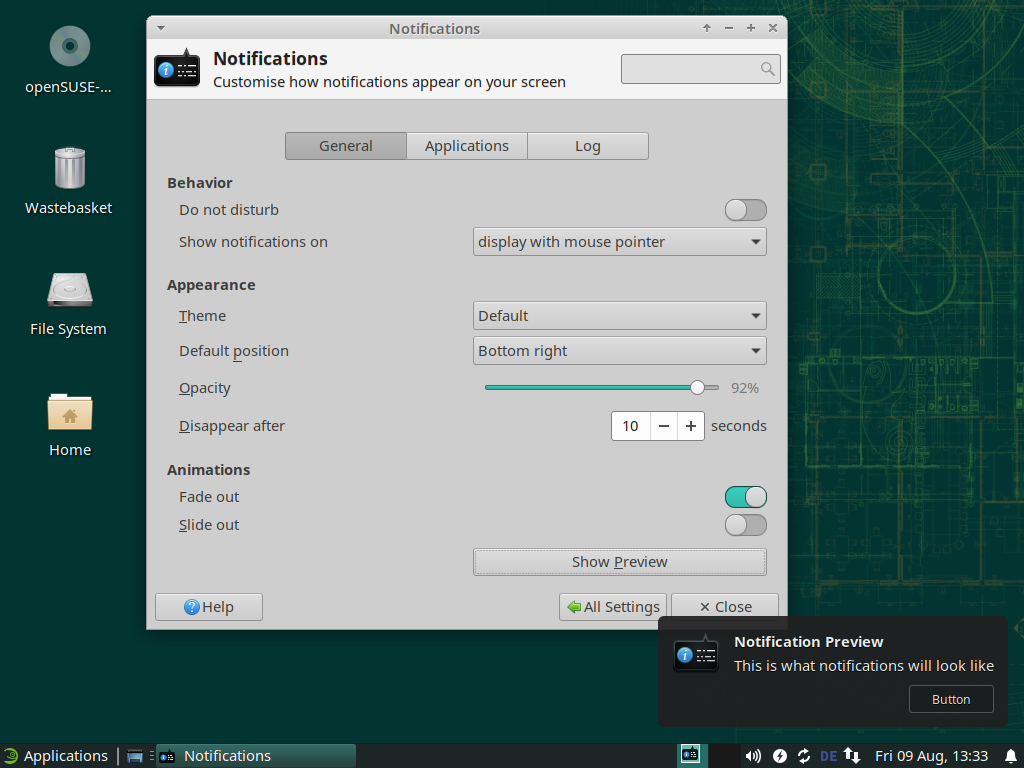1024x768 pixels.
Task: Click the software update tray icon
Action: pyautogui.click(x=804, y=756)
